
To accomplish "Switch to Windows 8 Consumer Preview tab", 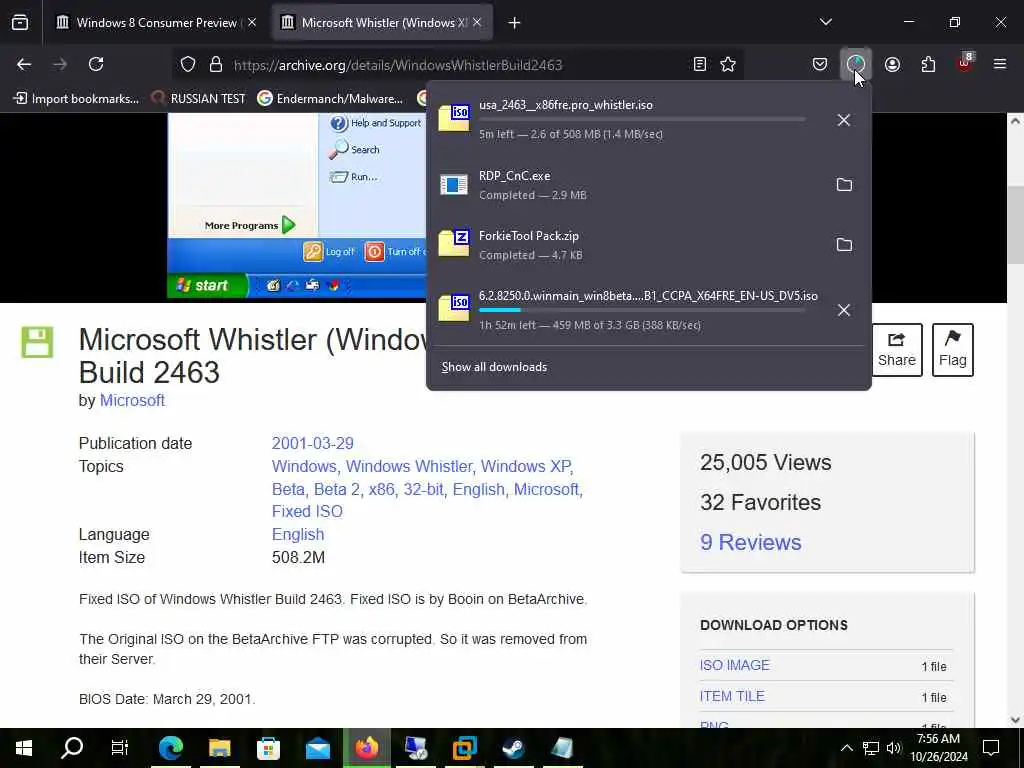I will [157, 23].
